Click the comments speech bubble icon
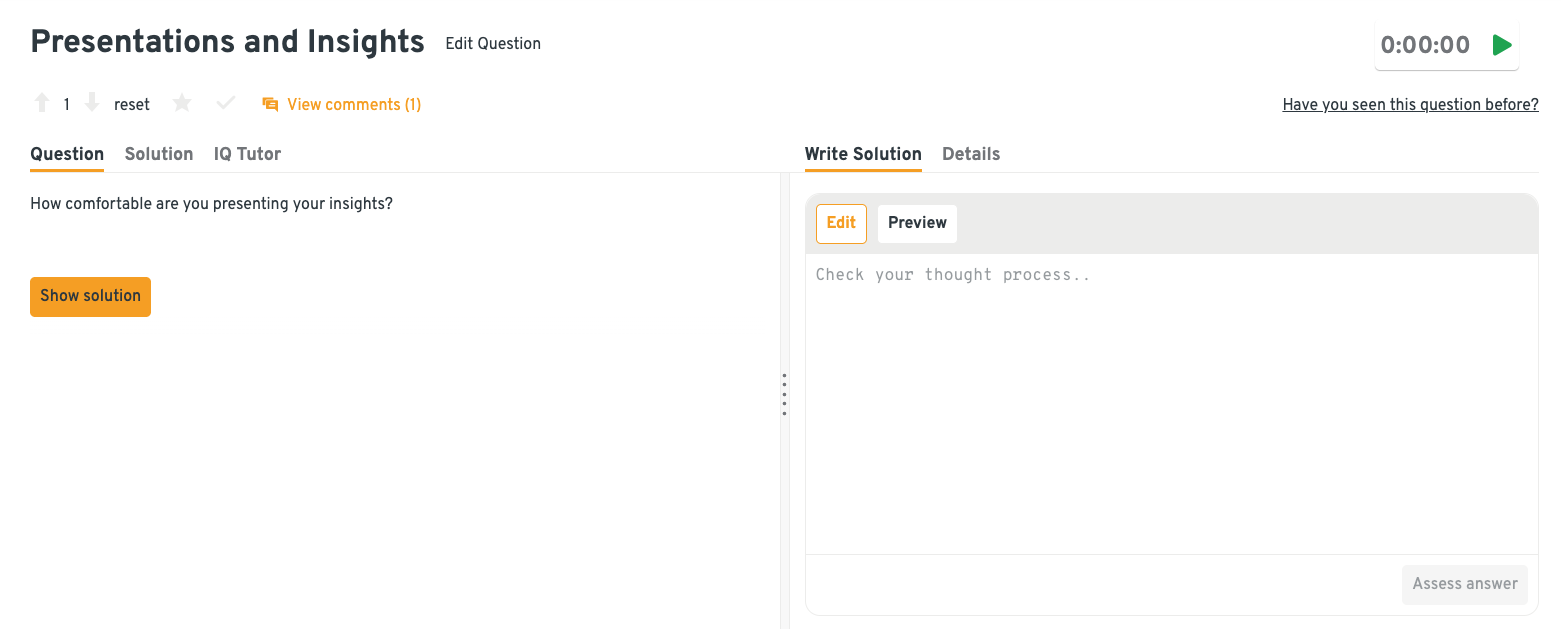This screenshot has width=1561, height=629. (x=270, y=104)
